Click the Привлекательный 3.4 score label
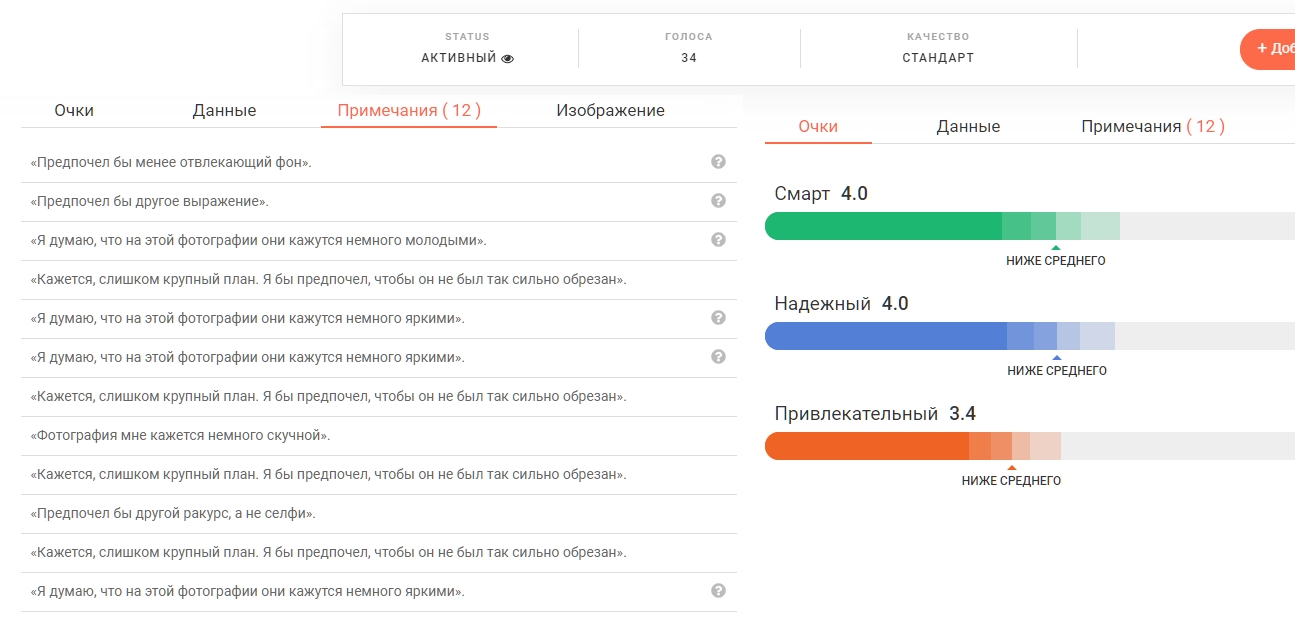Viewport: 1295px width, 617px height. (875, 414)
